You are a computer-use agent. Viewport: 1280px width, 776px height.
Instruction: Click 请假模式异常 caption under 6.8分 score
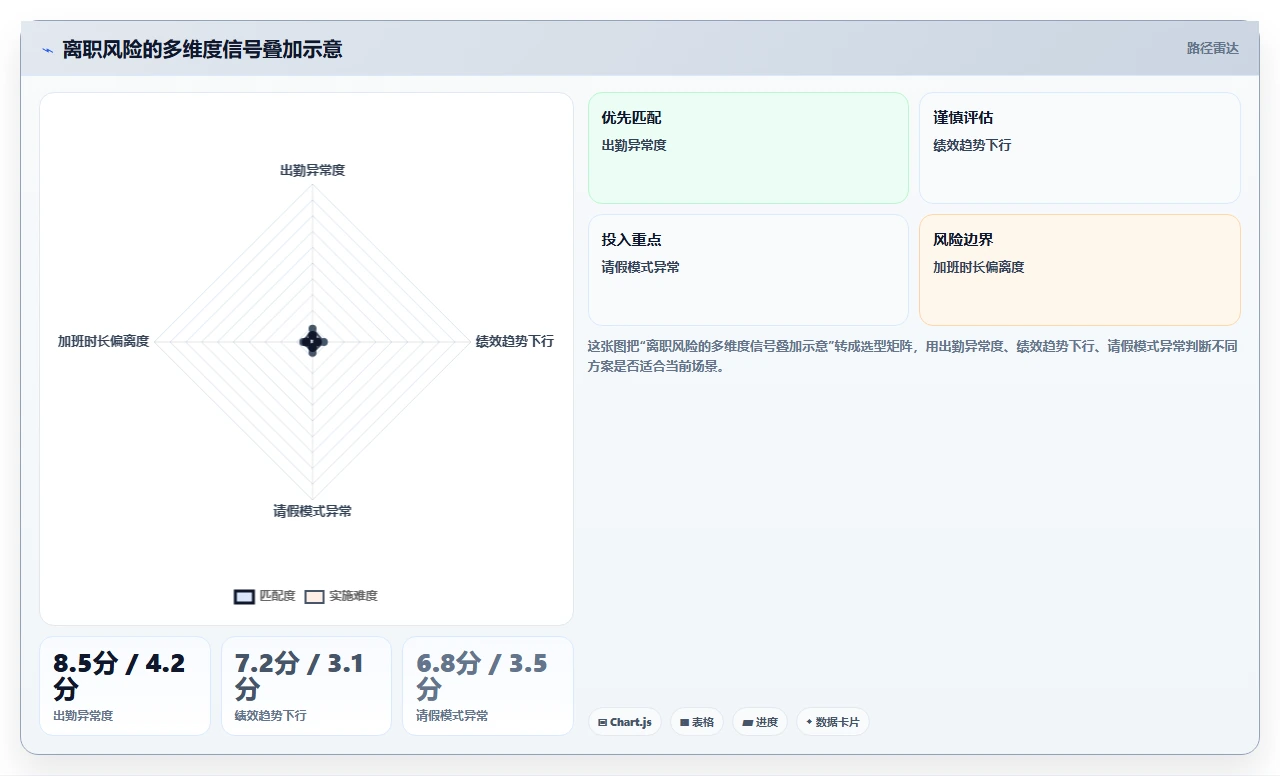point(452,716)
